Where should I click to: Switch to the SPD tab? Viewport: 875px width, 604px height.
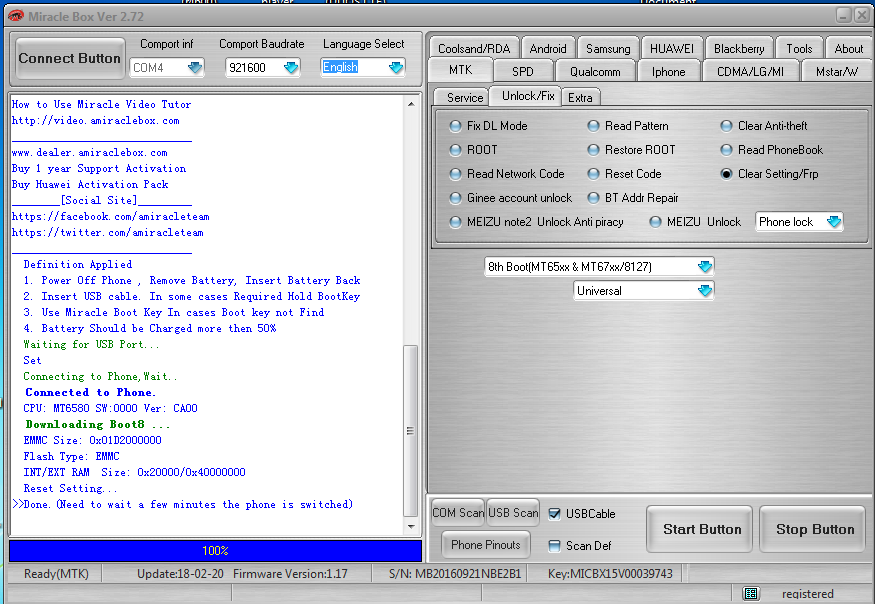coord(523,71)
